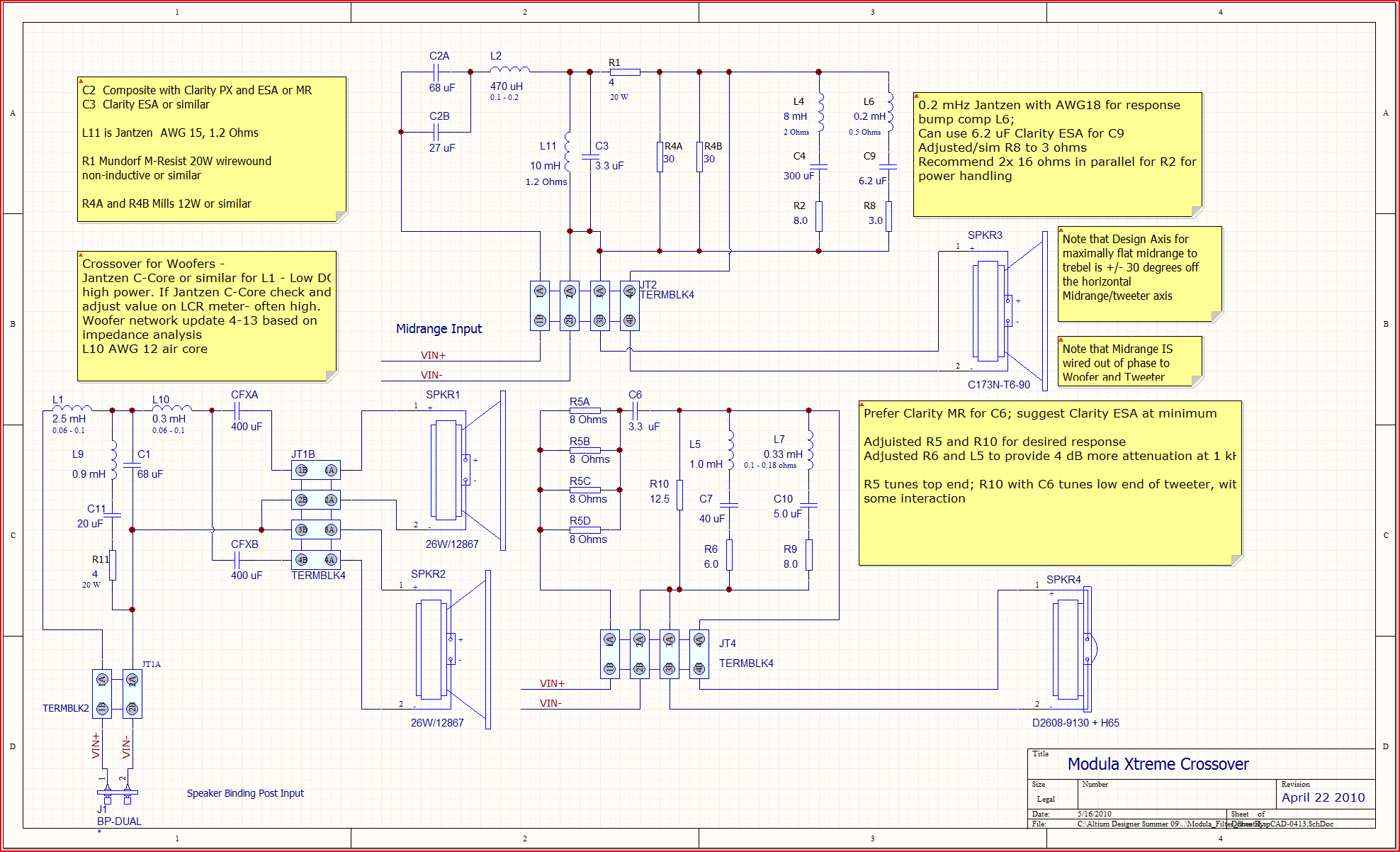Select the SPKR3 midrange speaker symbol
Image resolution: width=1400 pixels, height=852 pixels.
coord(1010,311)
